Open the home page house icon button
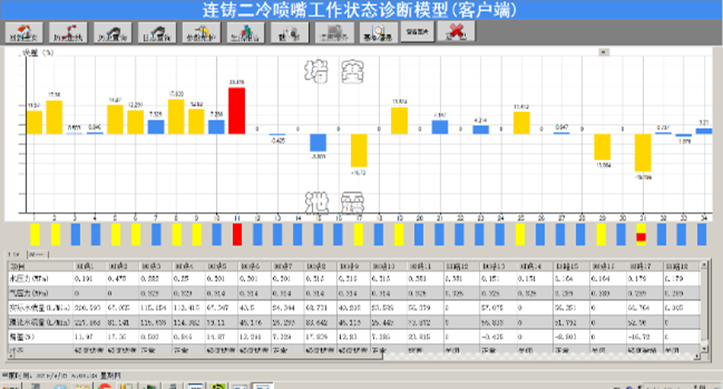The image size is (723, 389). pos(24,33)
